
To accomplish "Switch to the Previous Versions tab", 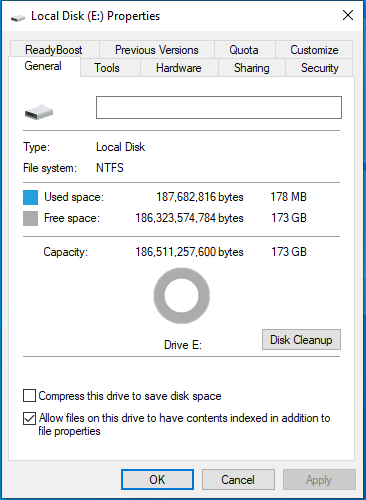I will coord(157,50).
